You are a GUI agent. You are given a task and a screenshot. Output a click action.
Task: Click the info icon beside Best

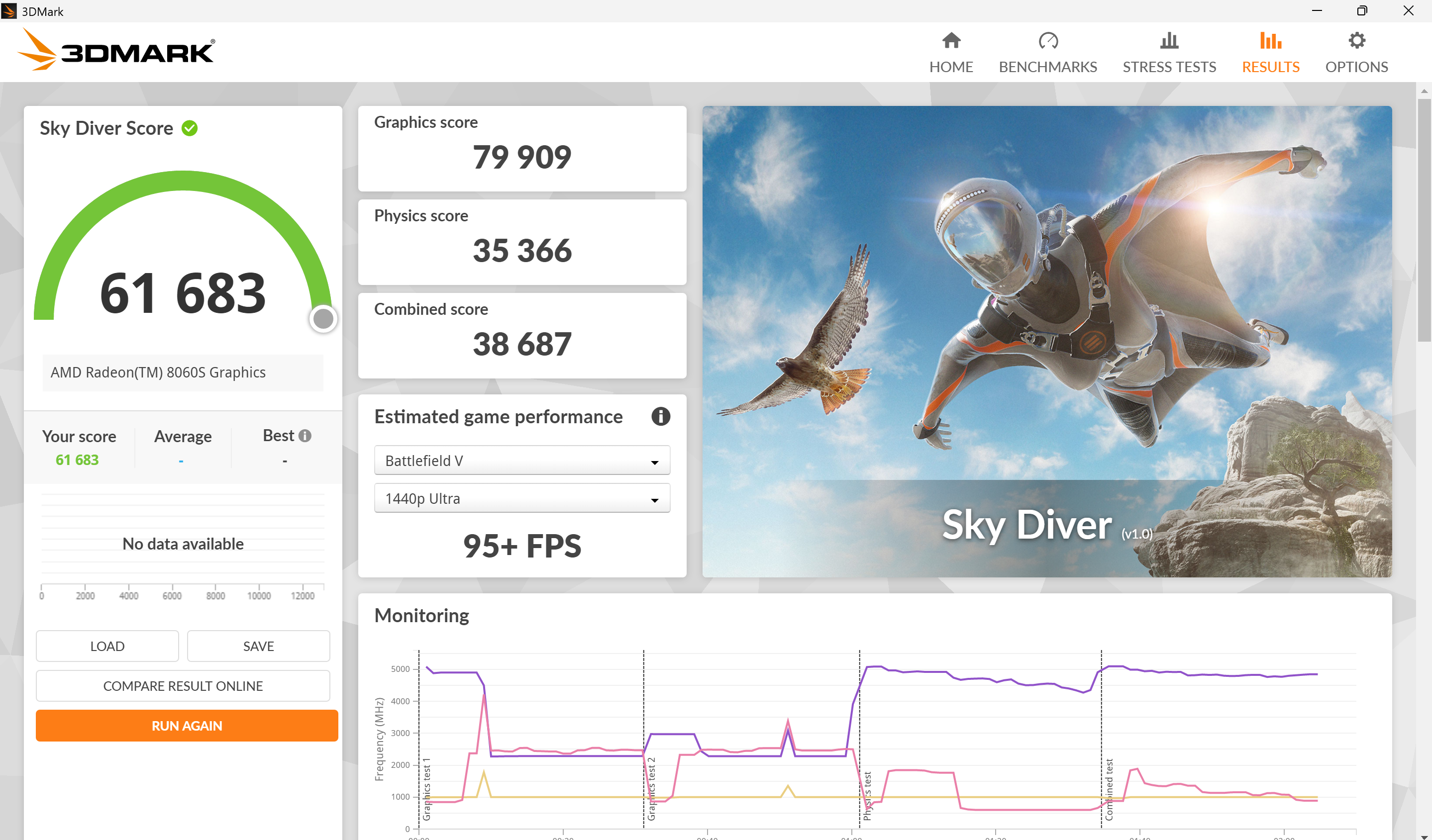[305, 436]
